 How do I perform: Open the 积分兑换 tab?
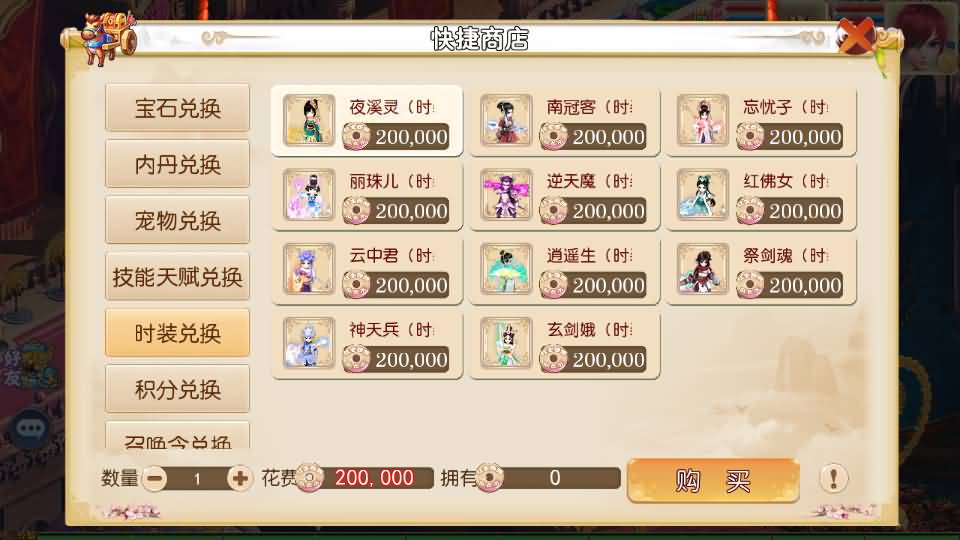click(178, 389)
